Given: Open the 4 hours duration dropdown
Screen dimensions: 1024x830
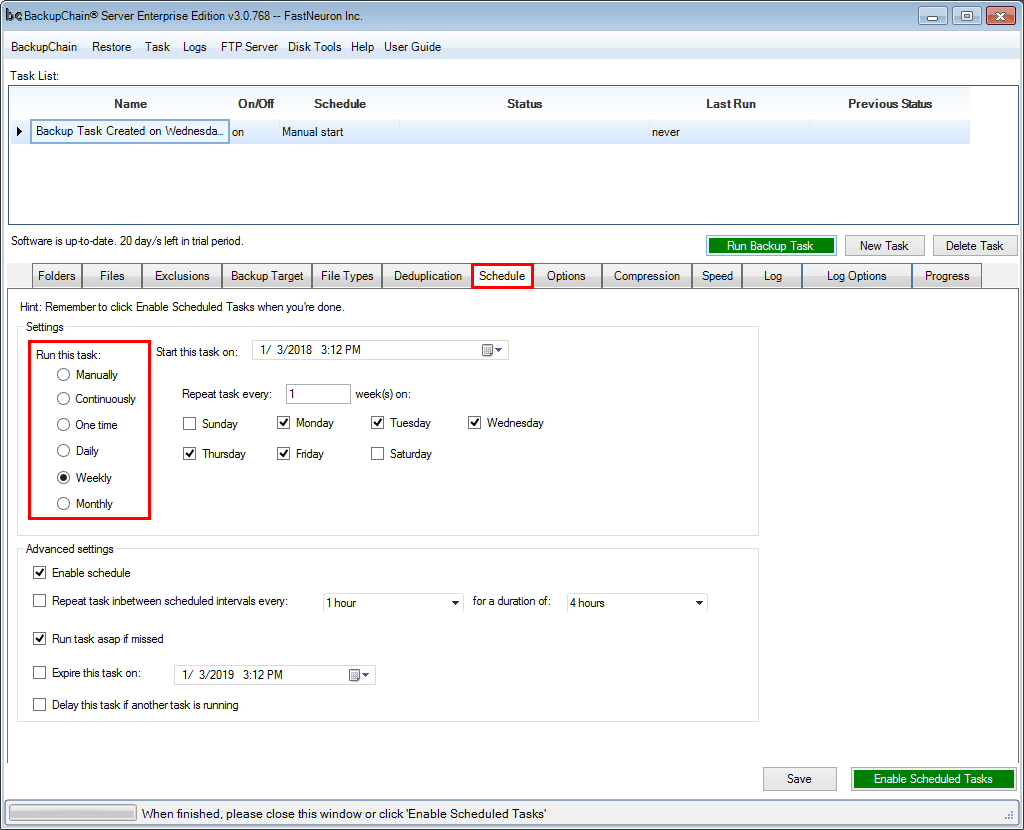Looking at the screenshot, I should click(637, 603).
